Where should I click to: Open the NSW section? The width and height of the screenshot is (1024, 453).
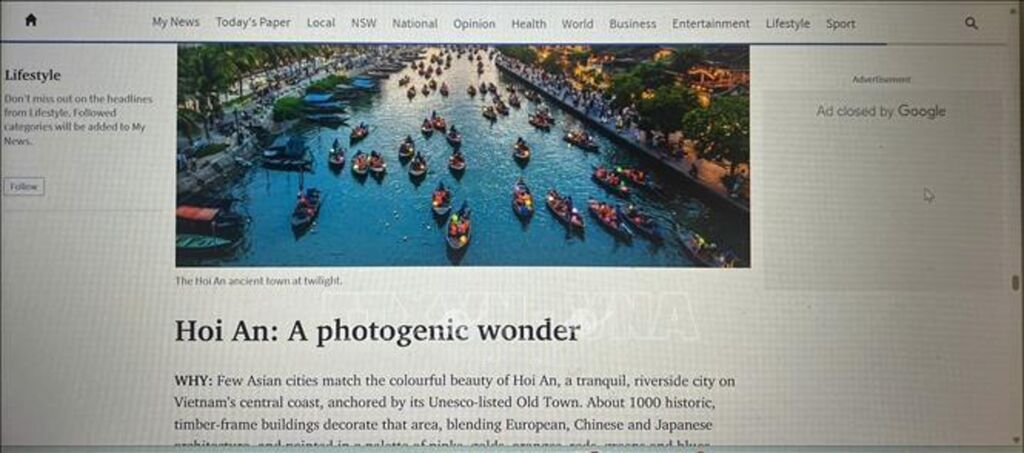(x=364, y=23)
